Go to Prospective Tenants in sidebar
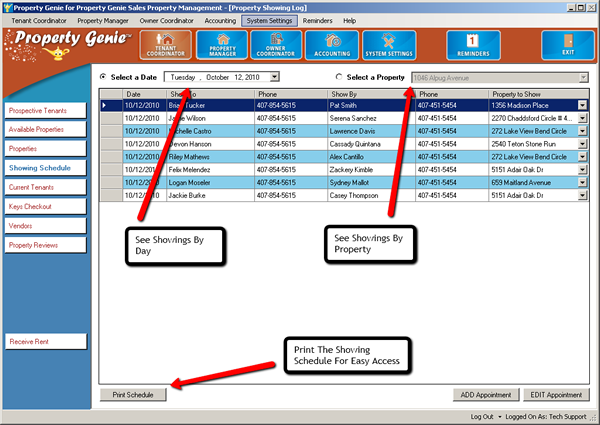 46,111
